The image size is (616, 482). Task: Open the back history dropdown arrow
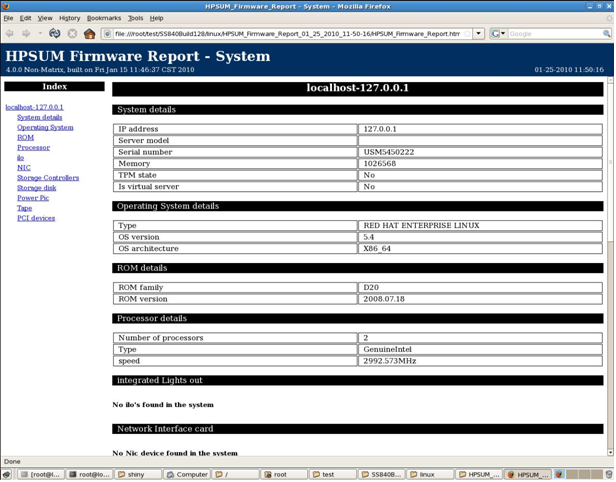[x=38, y=33]
